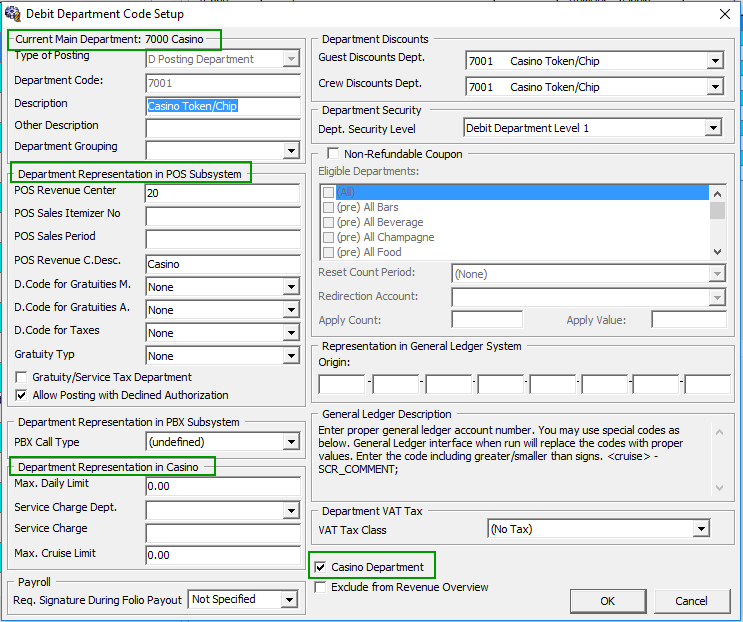Click the Description field with Casino Token/Chip
The width and height of the screenshot is (743, 622).
223,106
